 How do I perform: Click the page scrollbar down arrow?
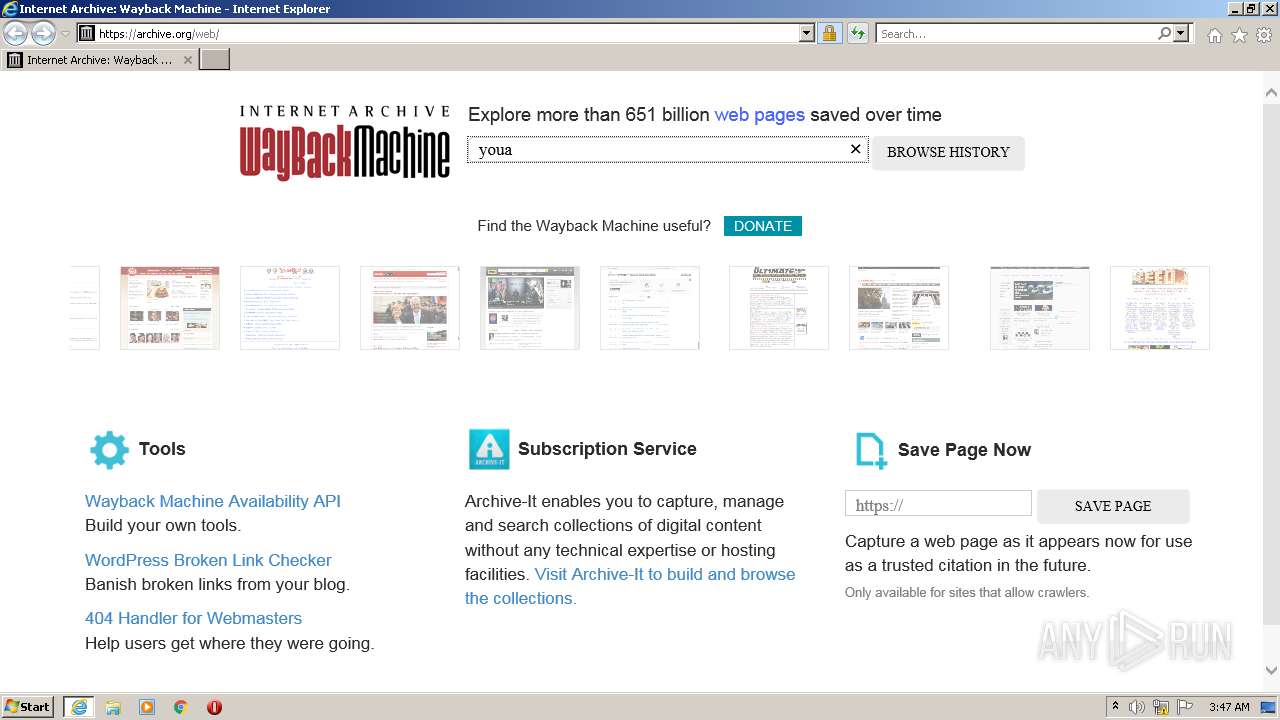click(x=1271, y=671)
